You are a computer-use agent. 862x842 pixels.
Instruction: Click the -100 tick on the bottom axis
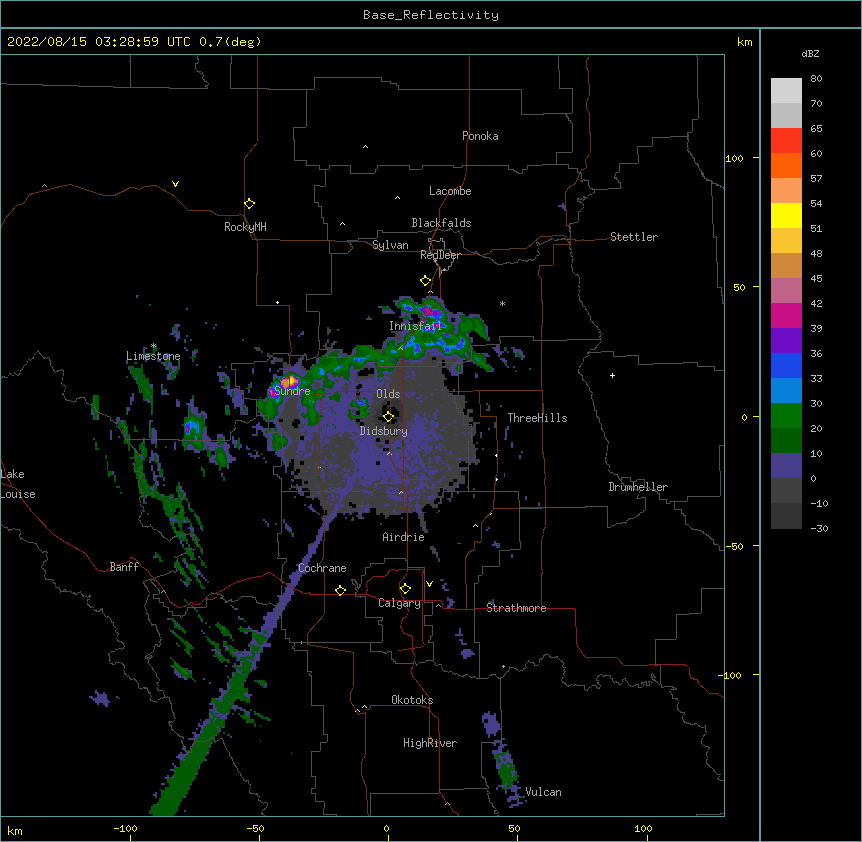(x=125, y=828)
